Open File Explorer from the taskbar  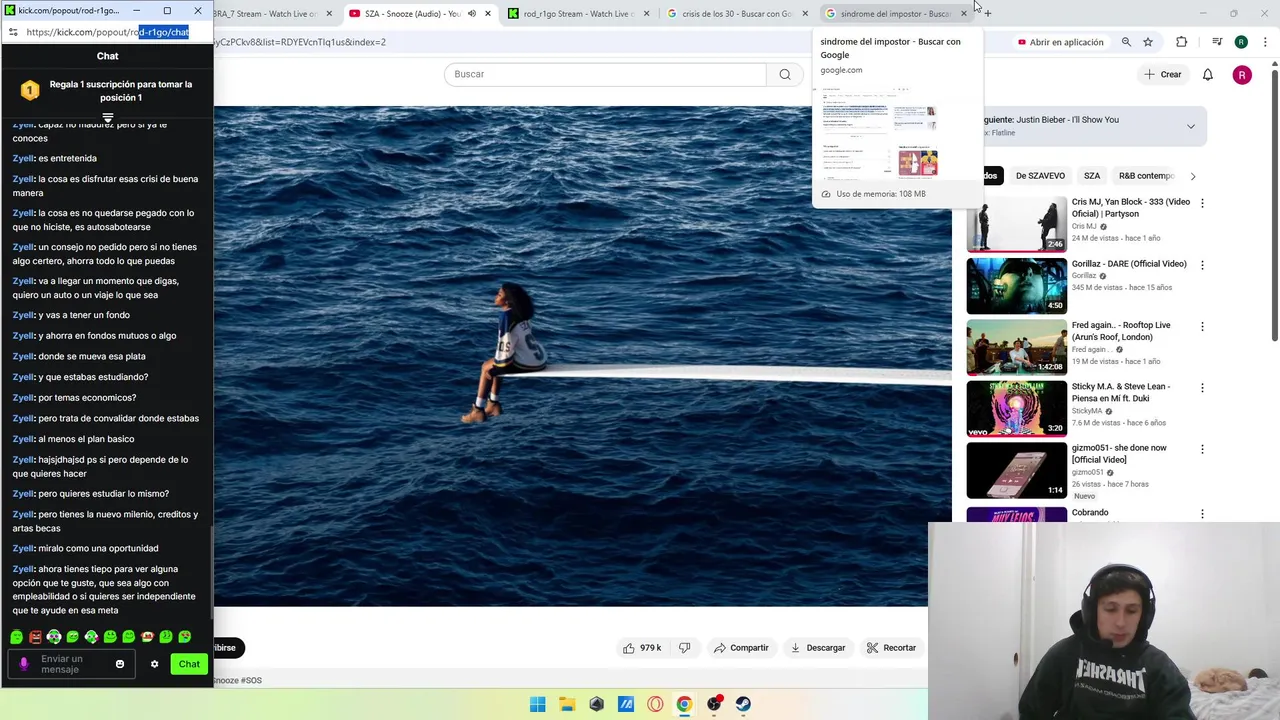(x=567, y=704)
